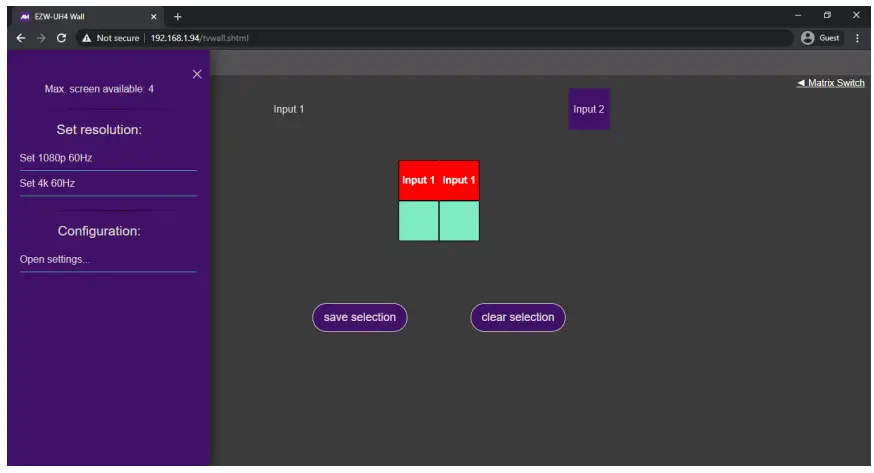
Task: Click the Set resolution heading
Action: pos(99,130)
